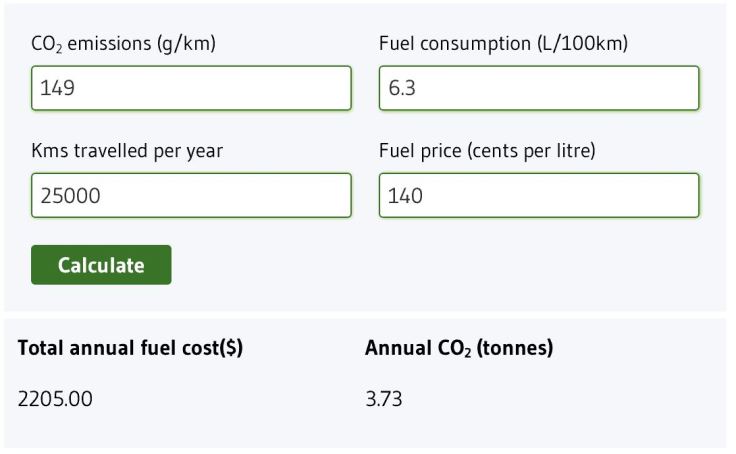The height and width of the screenshot is (454, 736).
Task: Click the 'Fuel price (cents per litre)' label
Action: click(x=487, y=151)
